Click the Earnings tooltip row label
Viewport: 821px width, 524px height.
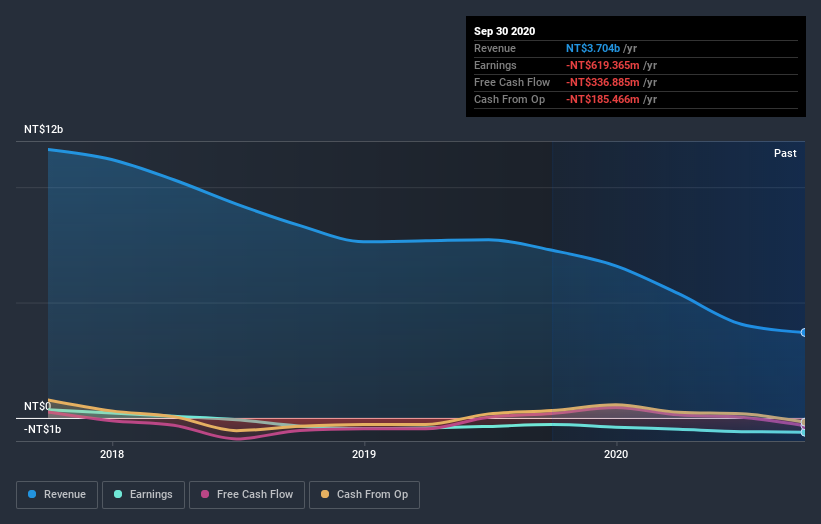[495, 65]
